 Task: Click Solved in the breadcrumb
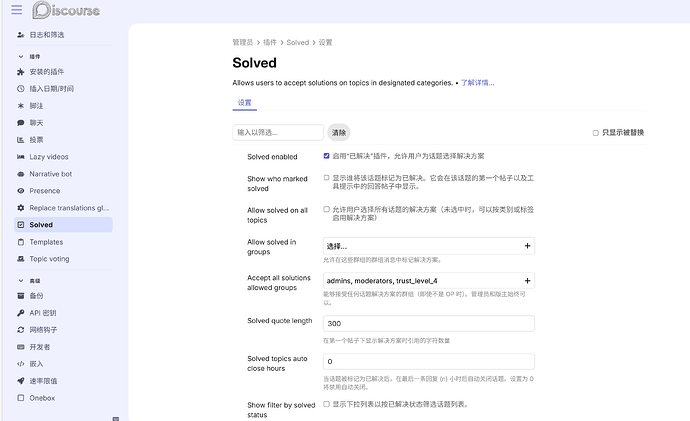click(298, 42)
